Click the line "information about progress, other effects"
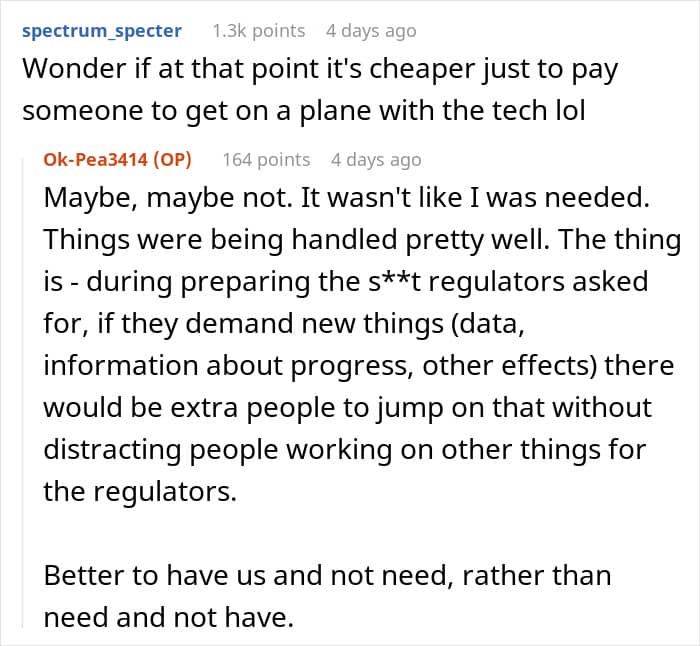The image size is (700, 646). pos(358,366)
